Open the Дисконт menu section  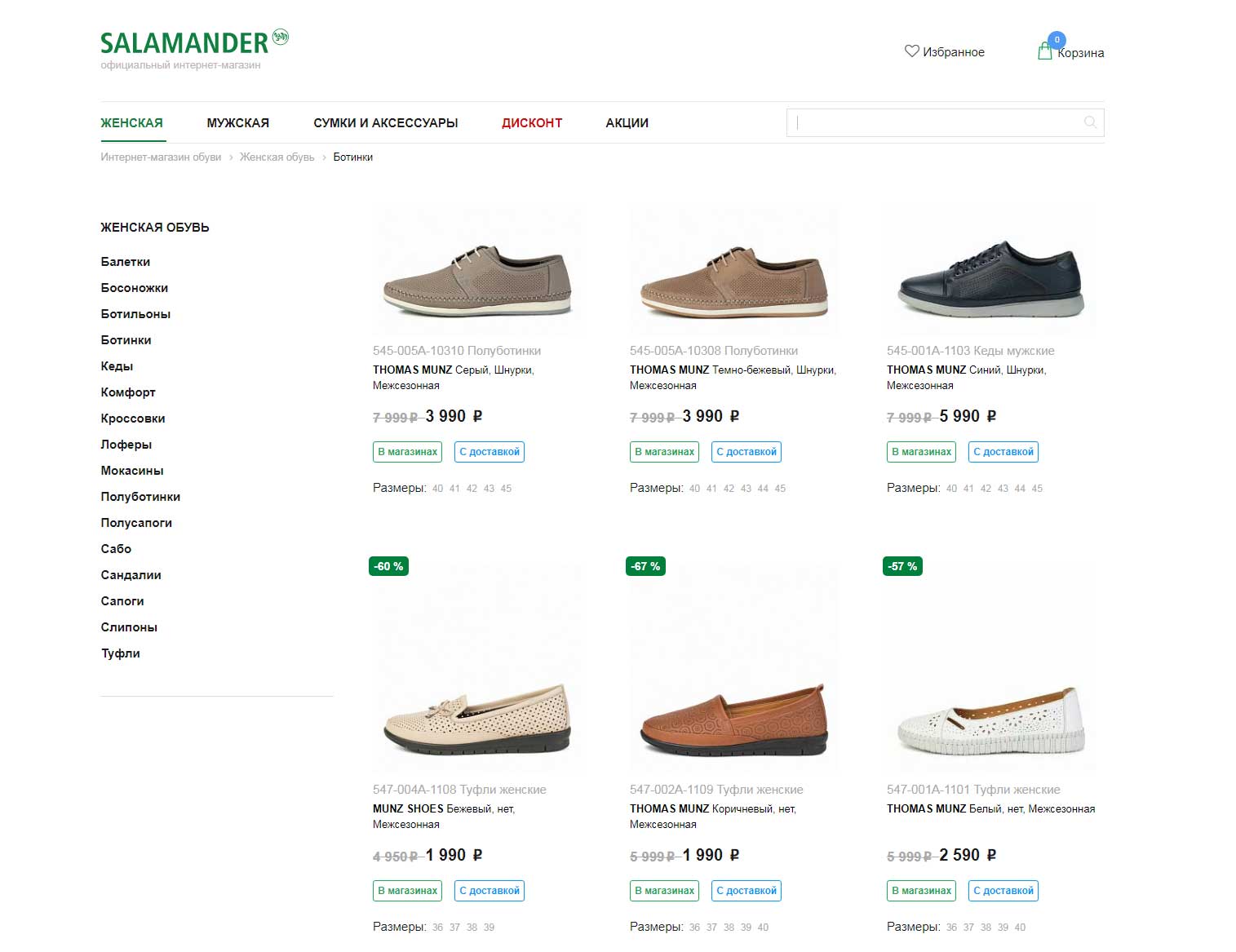pyautogui.click(x=532, y=123)
